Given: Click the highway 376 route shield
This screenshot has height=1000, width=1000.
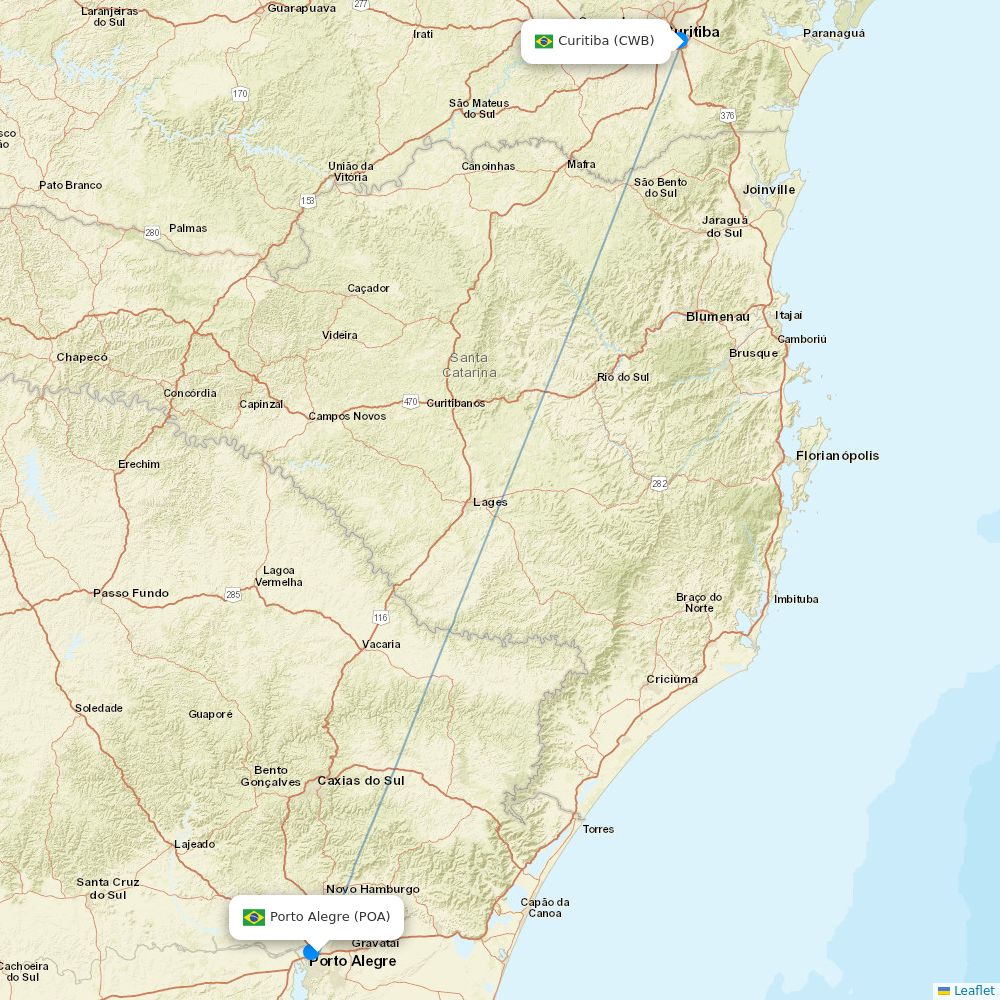Looking at the screenshot, I should [726, 115].
